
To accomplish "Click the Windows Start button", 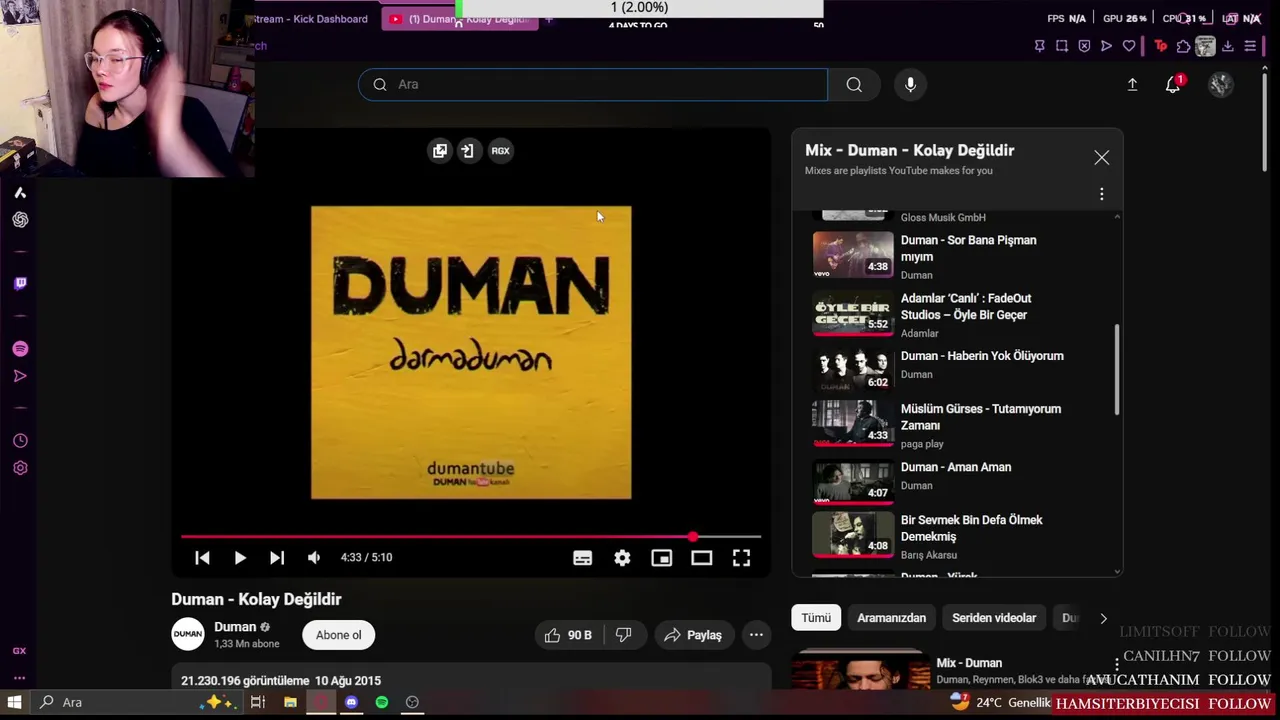I will click(x=15, y=702).
